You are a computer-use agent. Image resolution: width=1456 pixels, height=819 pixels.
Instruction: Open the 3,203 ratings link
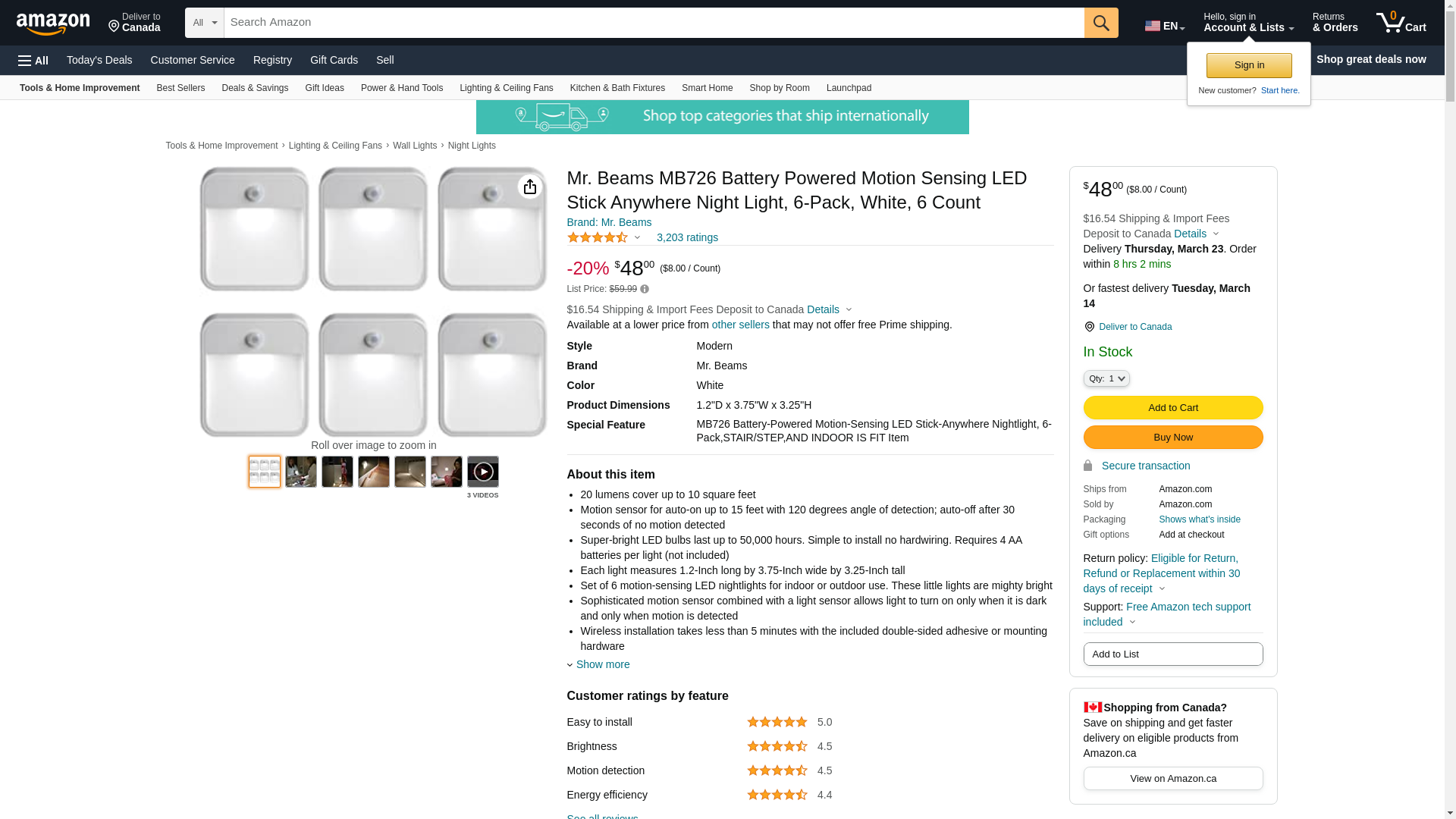coord(687,238)
